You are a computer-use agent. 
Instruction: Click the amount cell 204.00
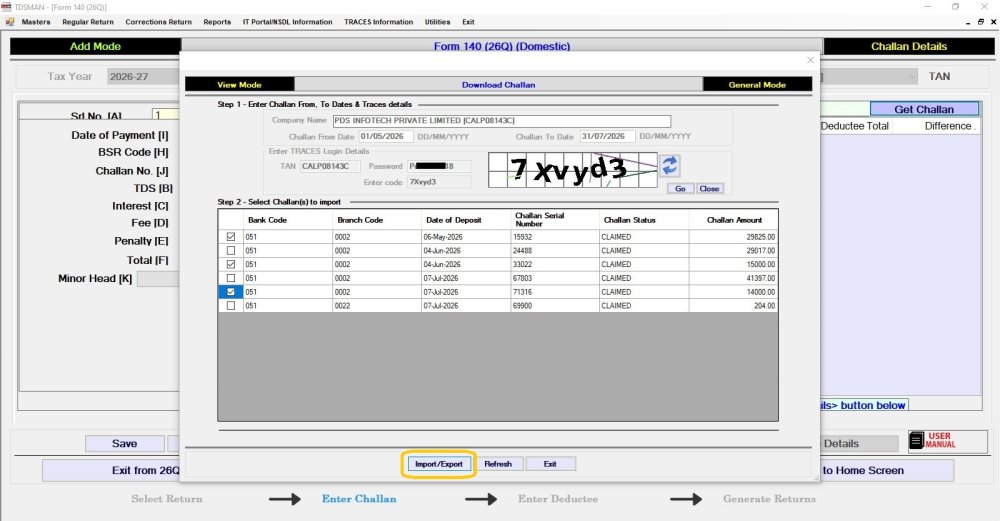(733, 305)
